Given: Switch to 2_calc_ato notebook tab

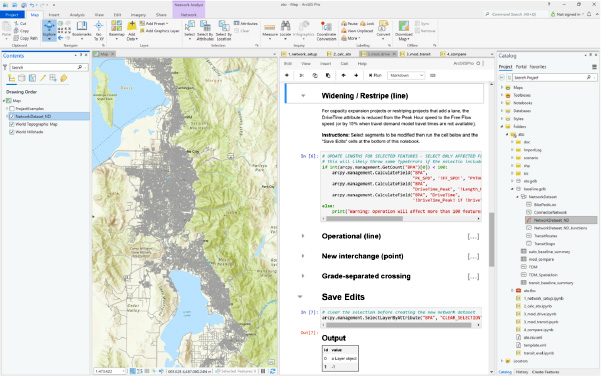Looking at the screenshot, I should [x=342, y=54].
